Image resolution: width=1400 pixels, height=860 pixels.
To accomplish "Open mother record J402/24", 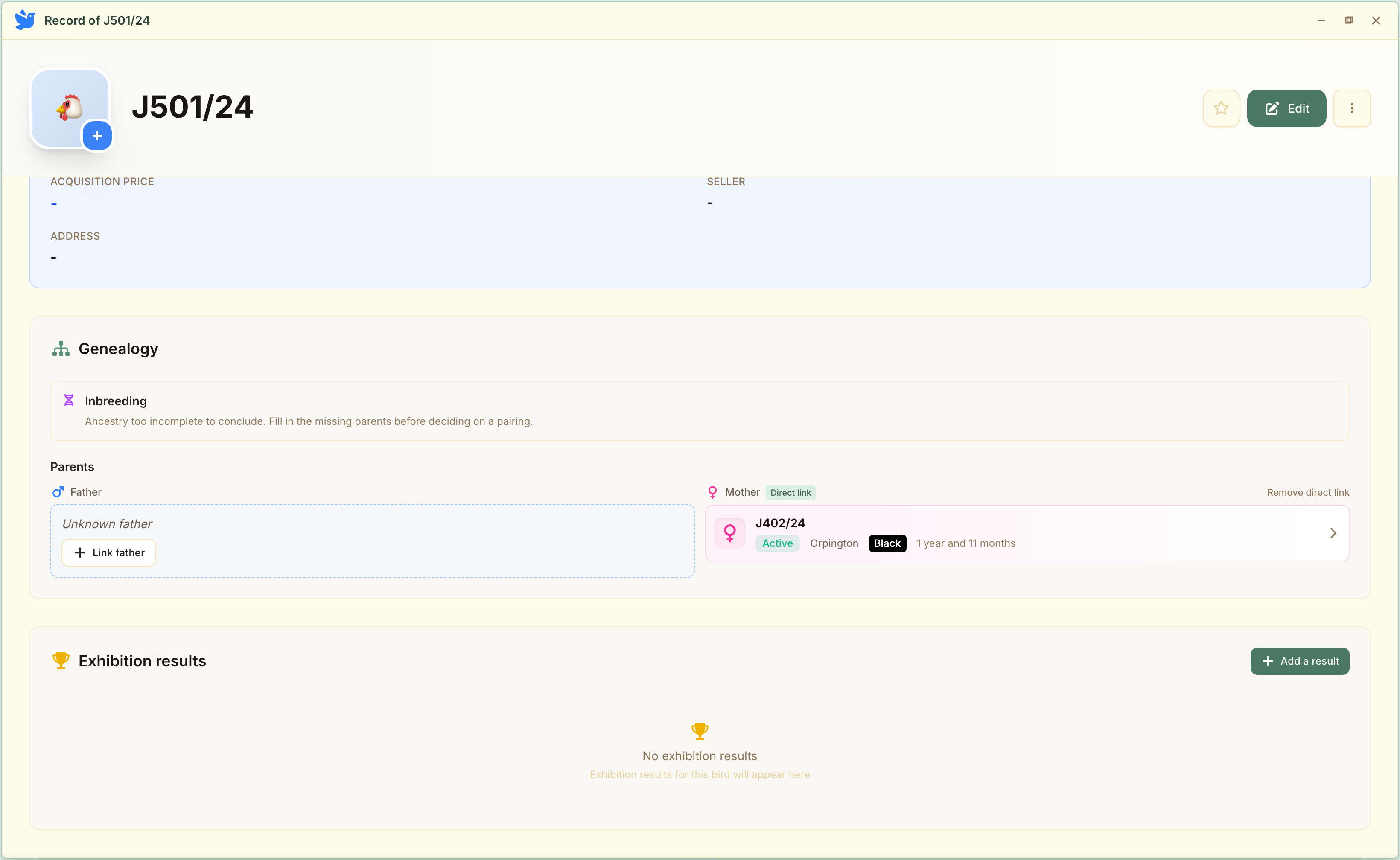I will 1027,533.
